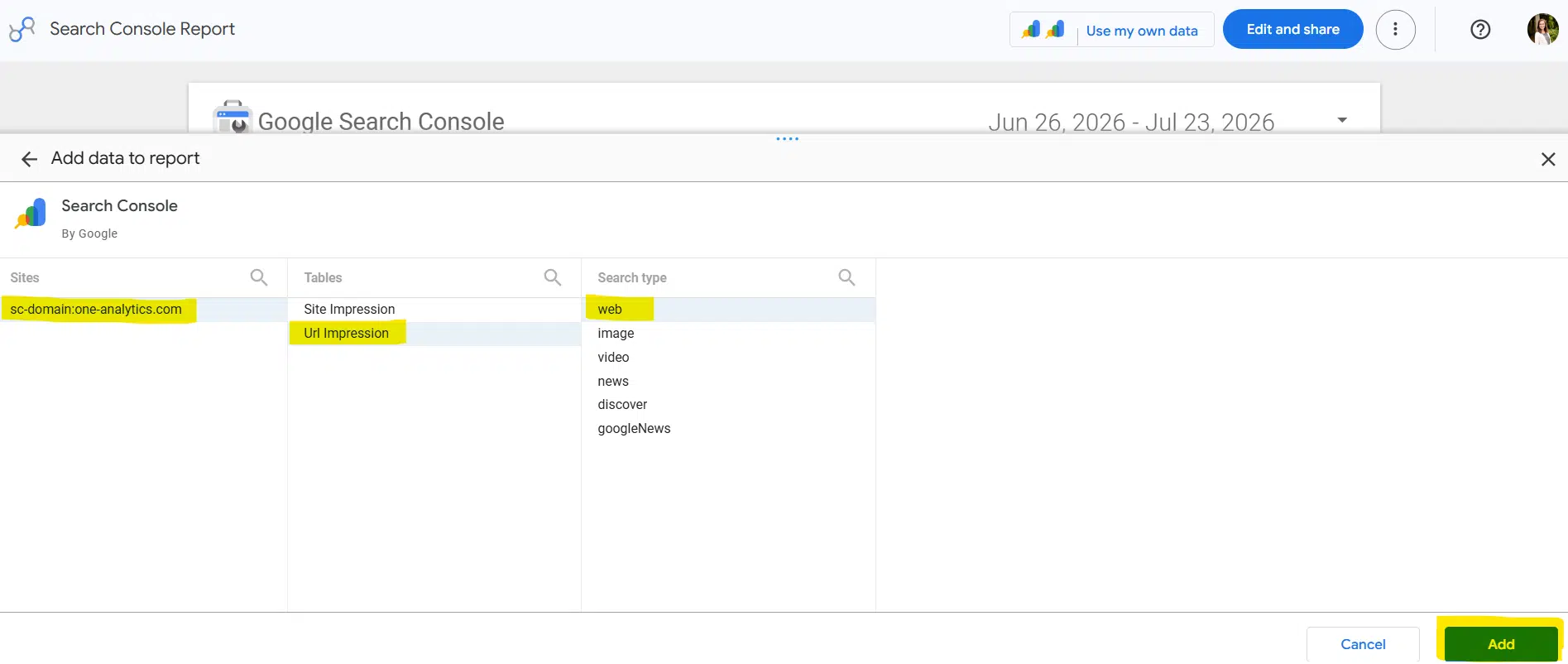Select the date range Jun 26 - Jul 23, 2026
1568x664 pixels.
coord(1131,122)
